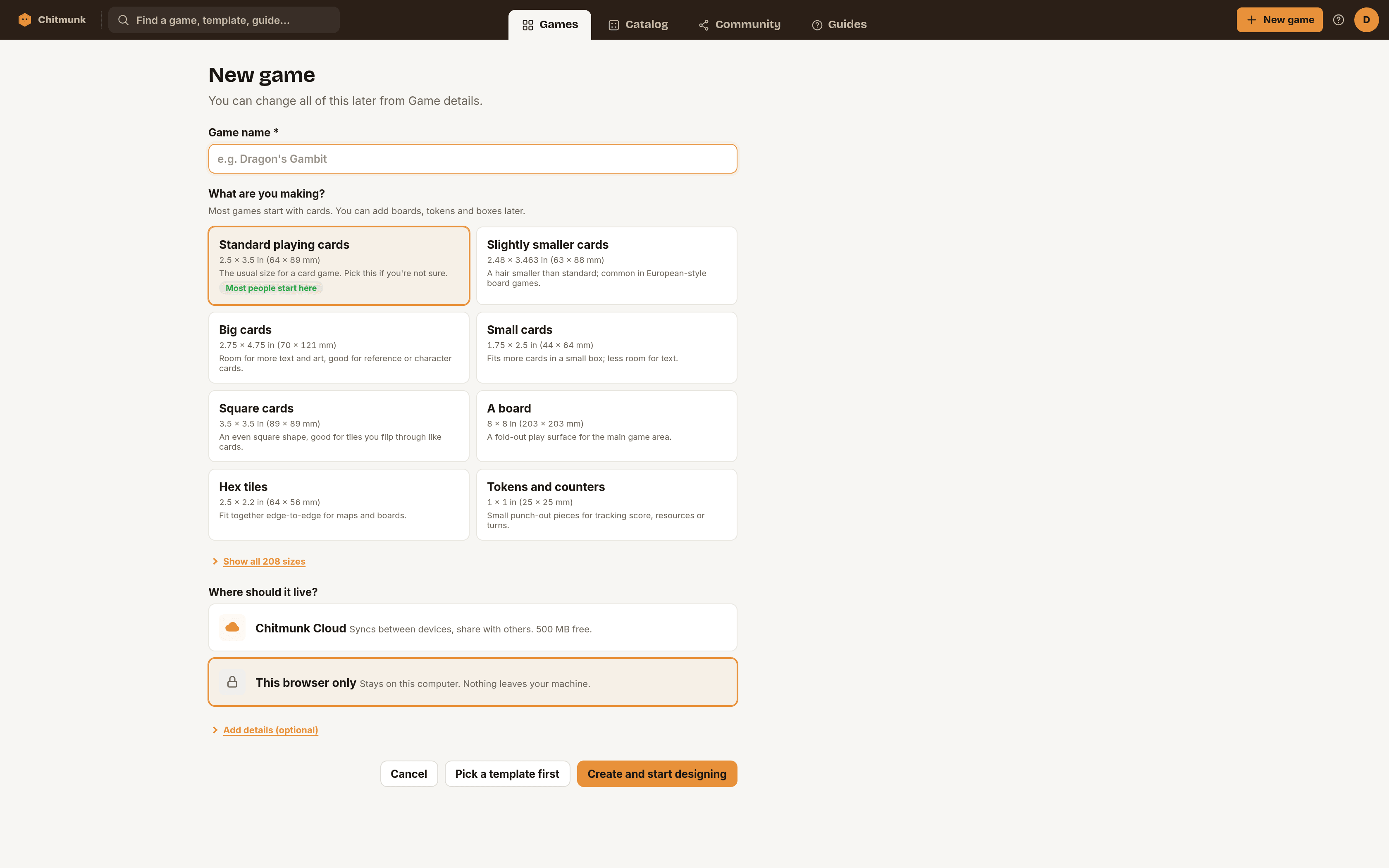Pick the A board option

pos(607,427)
